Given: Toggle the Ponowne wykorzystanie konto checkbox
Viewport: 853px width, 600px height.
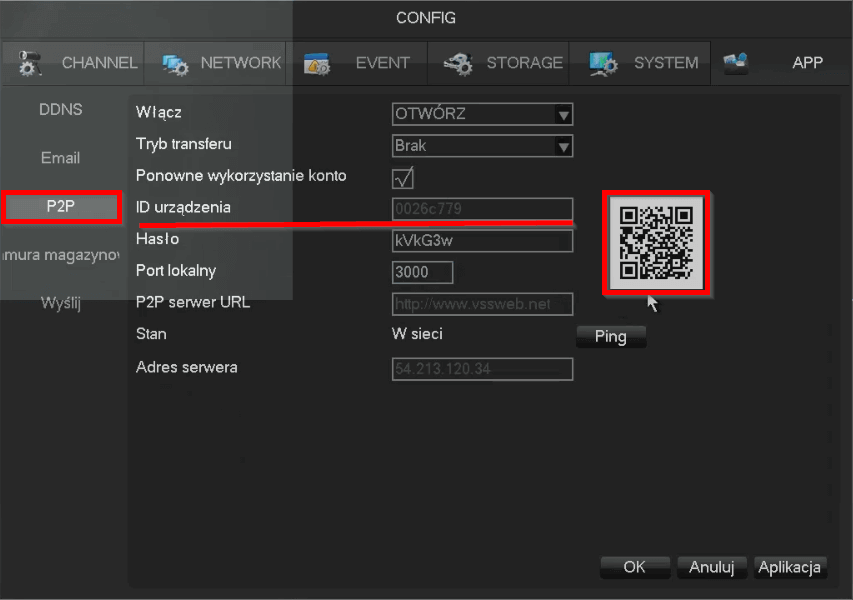Looking at the screenshot, I should [x=403, y=178].
